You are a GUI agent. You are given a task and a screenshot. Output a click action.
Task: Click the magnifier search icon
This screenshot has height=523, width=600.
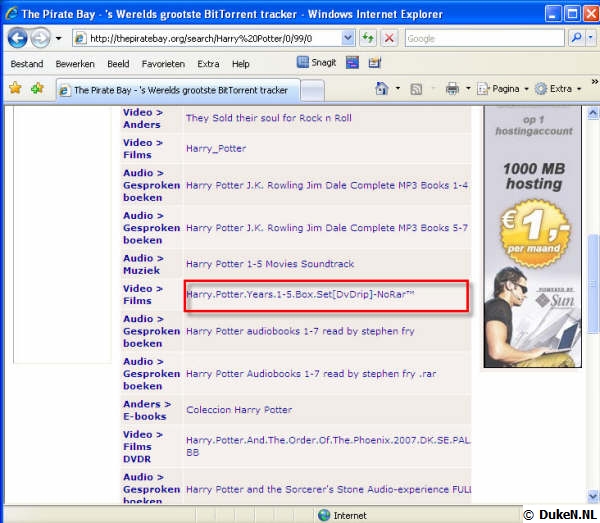point(576,38)
